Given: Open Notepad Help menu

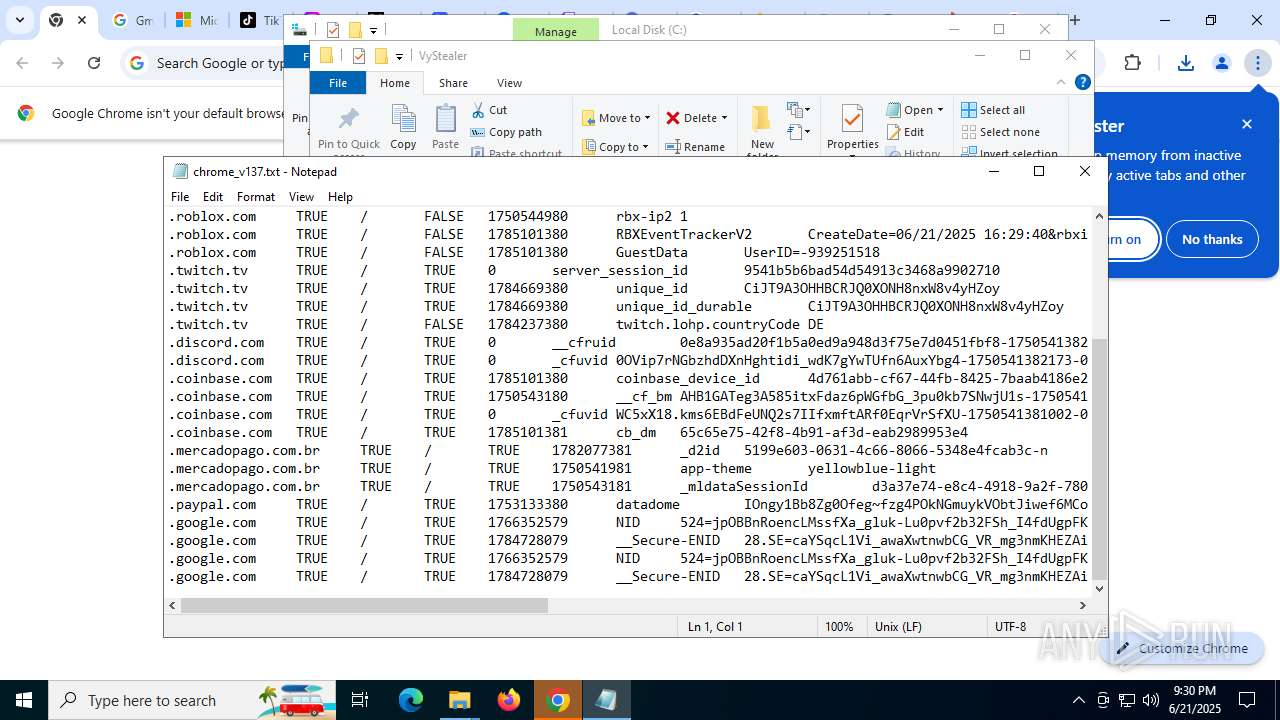Looking at the screenshot, I should click(x=341, y=197).
